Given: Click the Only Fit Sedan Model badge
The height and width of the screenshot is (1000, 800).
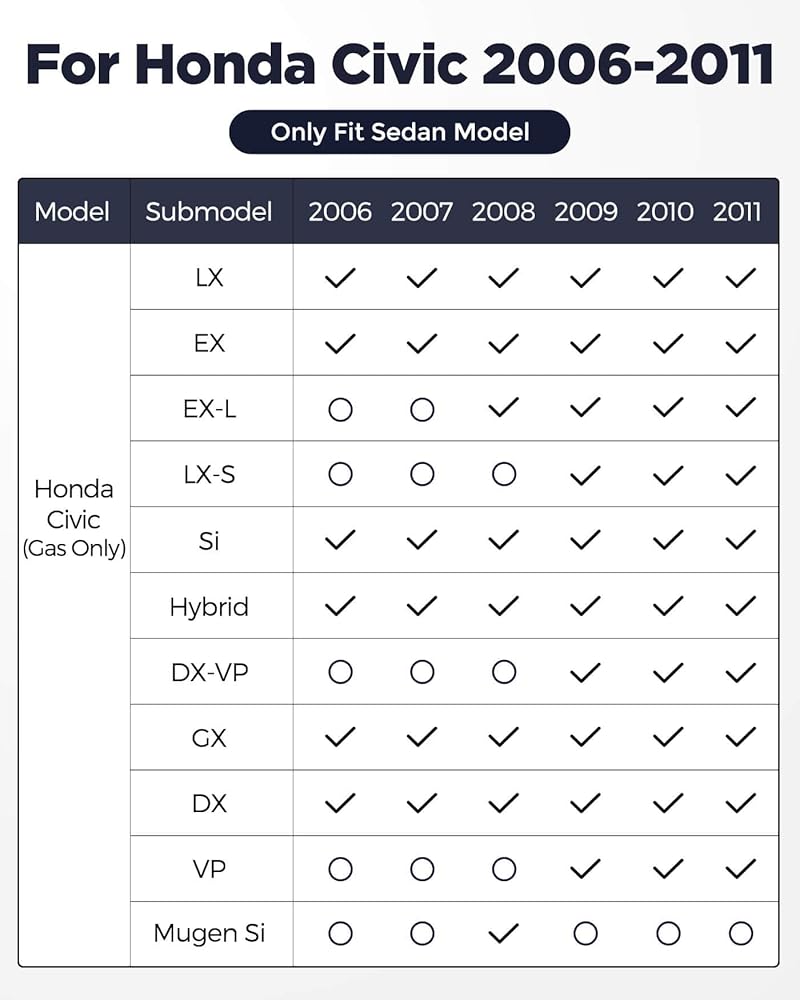Looking at the screenshot, I should [x=399, y=132].
